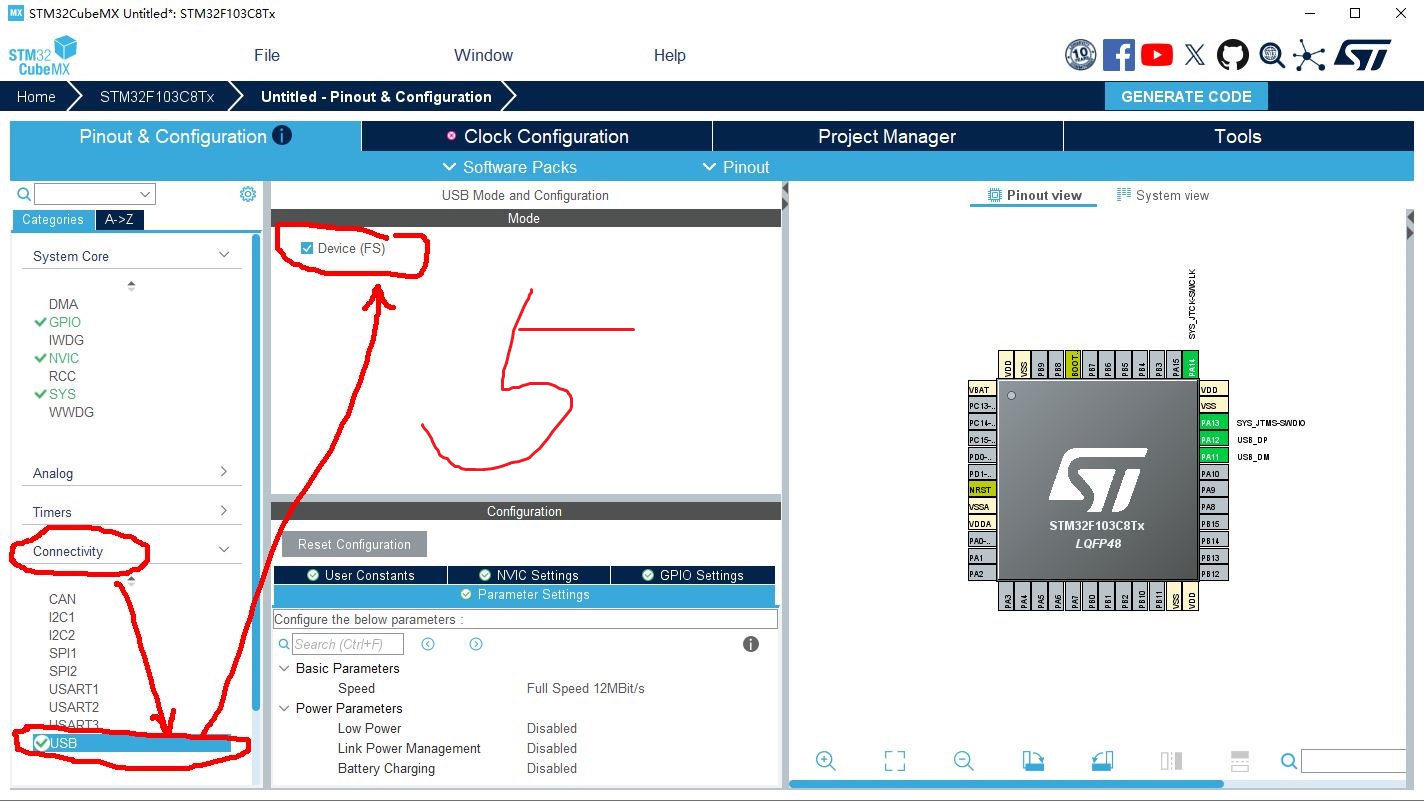Click the horizontal split layout icon
Screen dimensions: 1424x801
pyautogui.click(x=1240, y=761)
